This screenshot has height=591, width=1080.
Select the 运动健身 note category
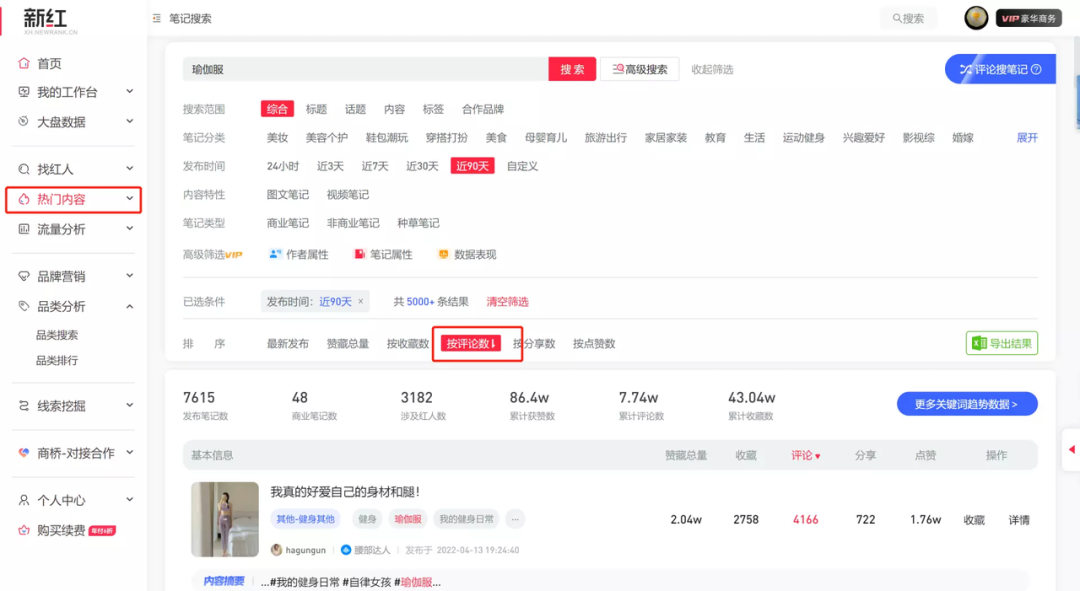coord(803,138)
